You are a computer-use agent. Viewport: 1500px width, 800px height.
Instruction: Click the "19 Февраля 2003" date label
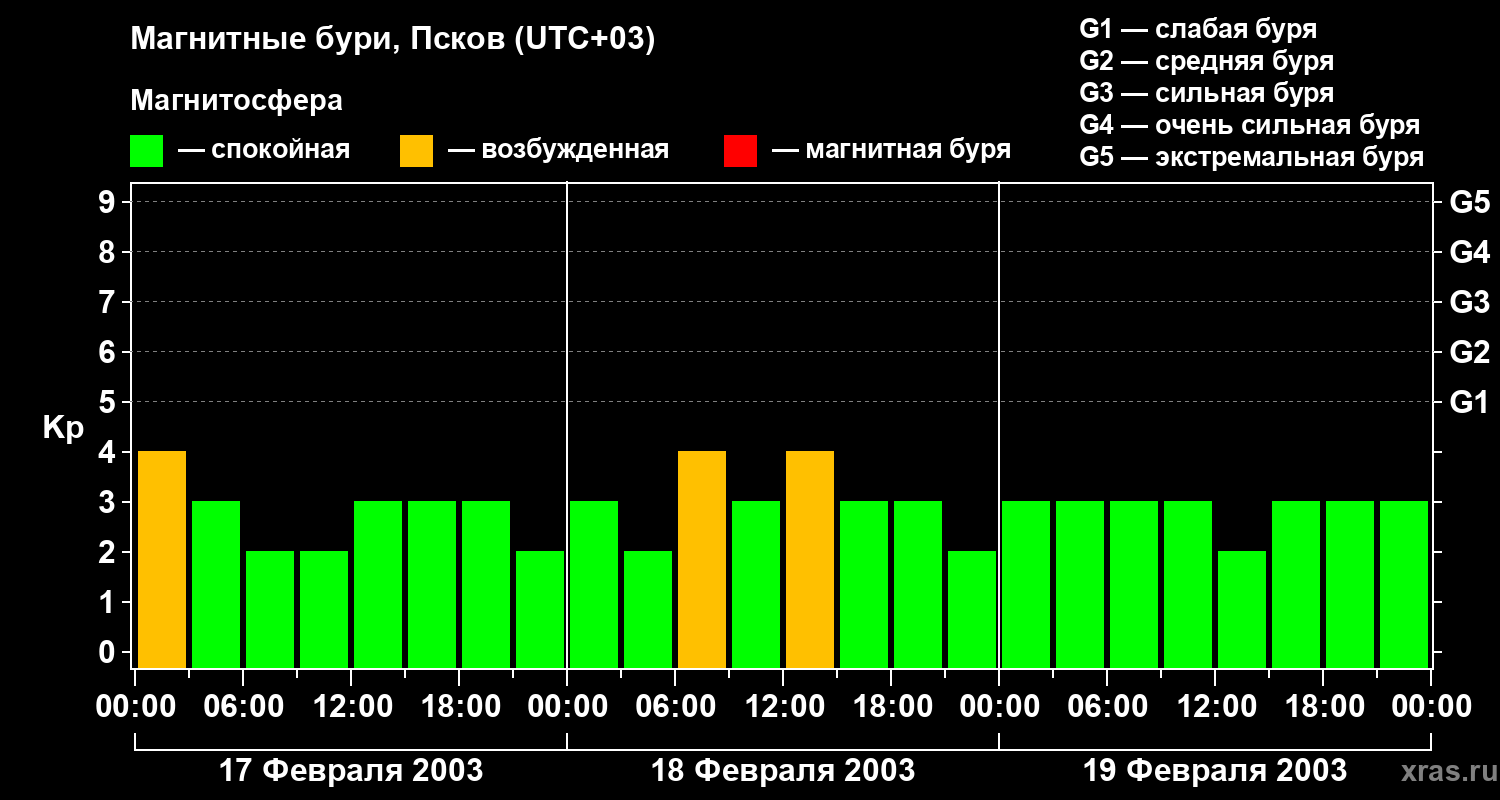pyautogui.click(x=1214, y=771)
